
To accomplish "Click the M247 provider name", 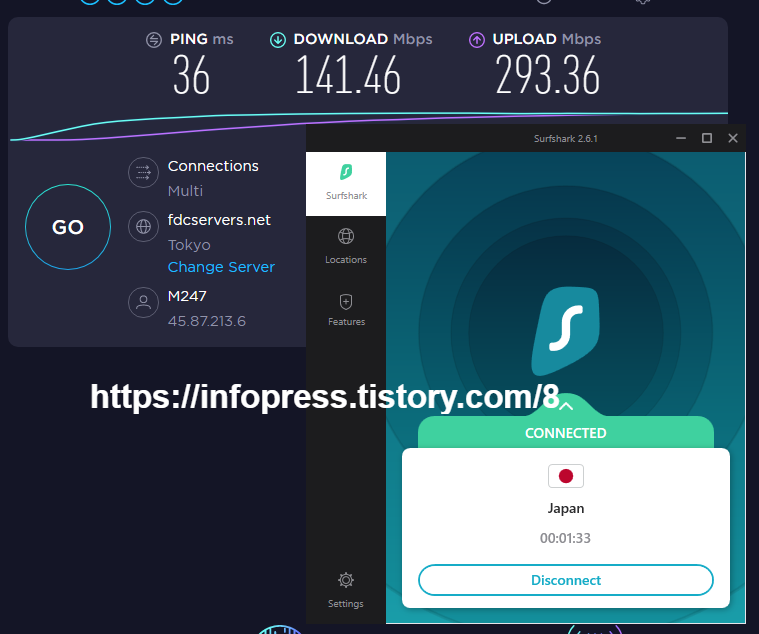I will tap(187, 296).
